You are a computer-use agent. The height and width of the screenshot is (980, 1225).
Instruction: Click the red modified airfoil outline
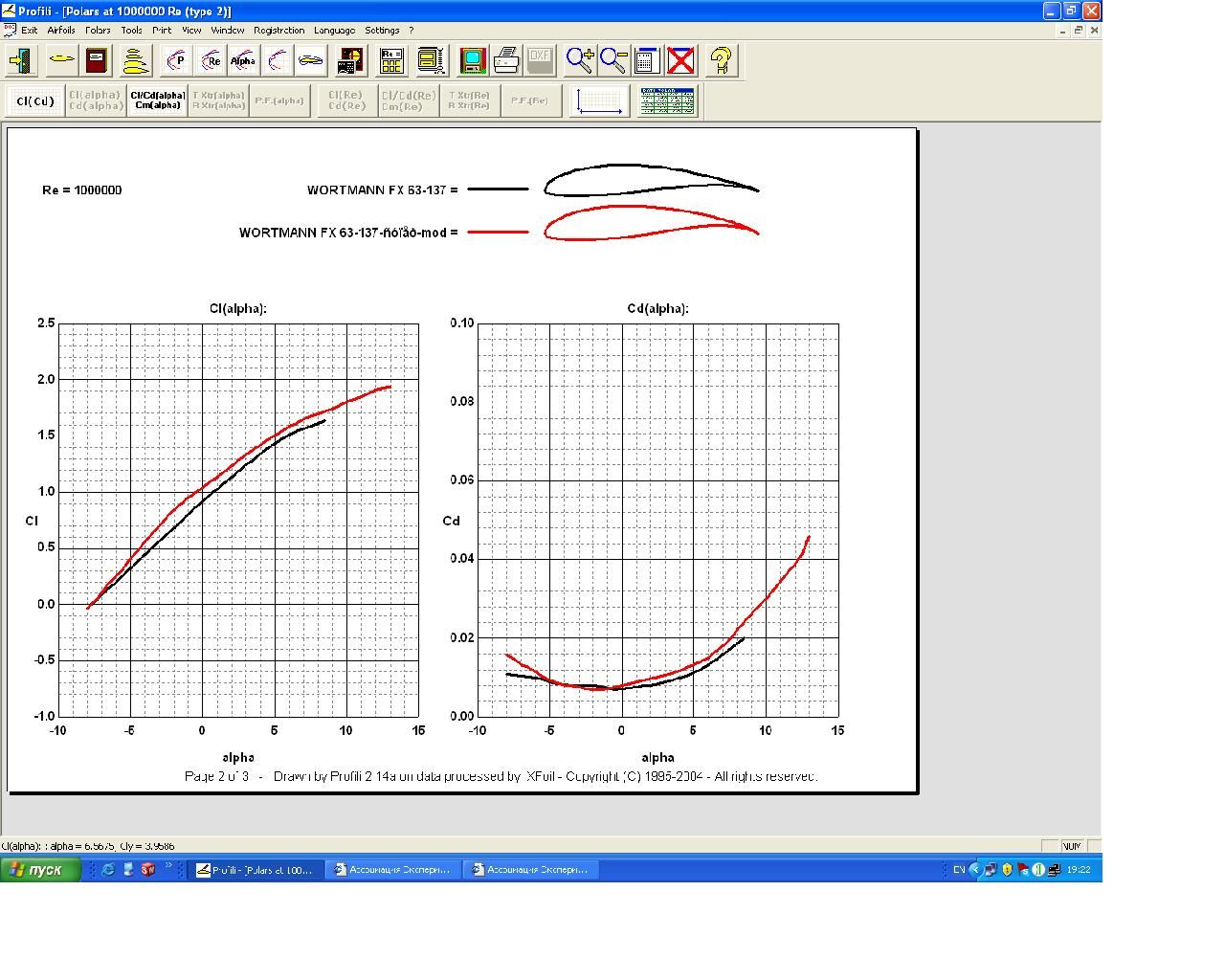[x=651, y=208]
